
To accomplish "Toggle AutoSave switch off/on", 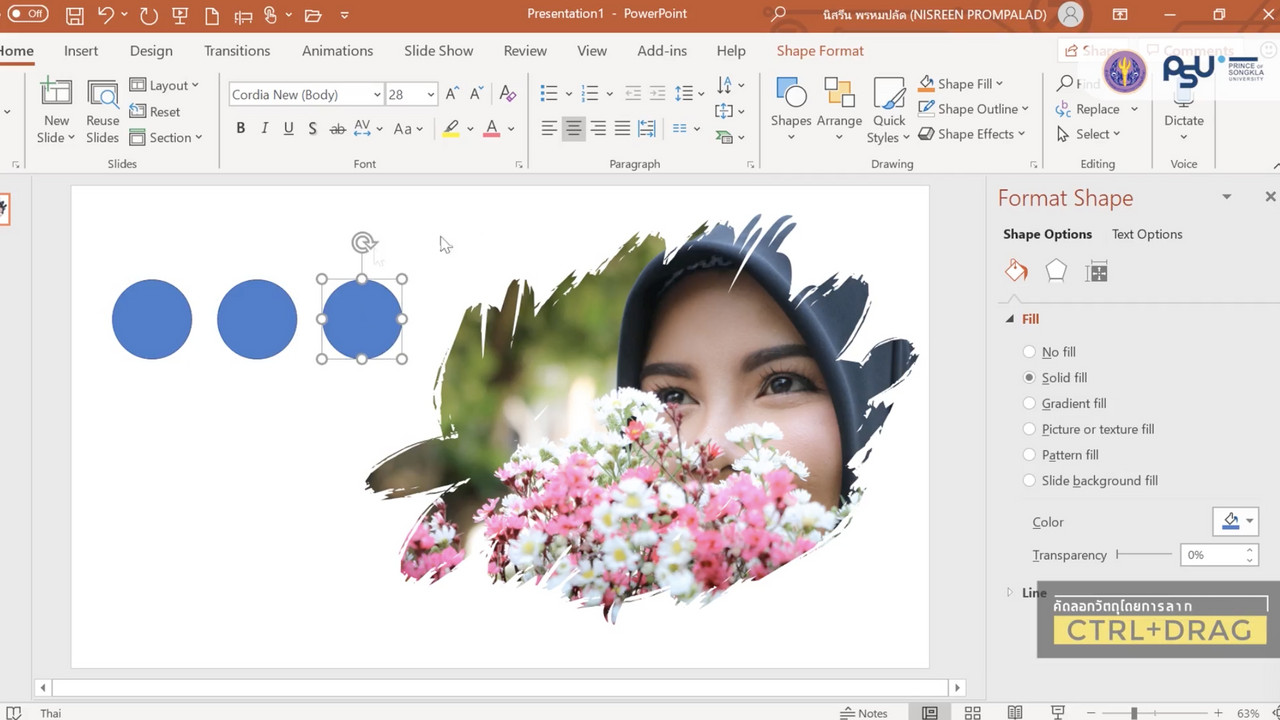I will pos(28,14).
